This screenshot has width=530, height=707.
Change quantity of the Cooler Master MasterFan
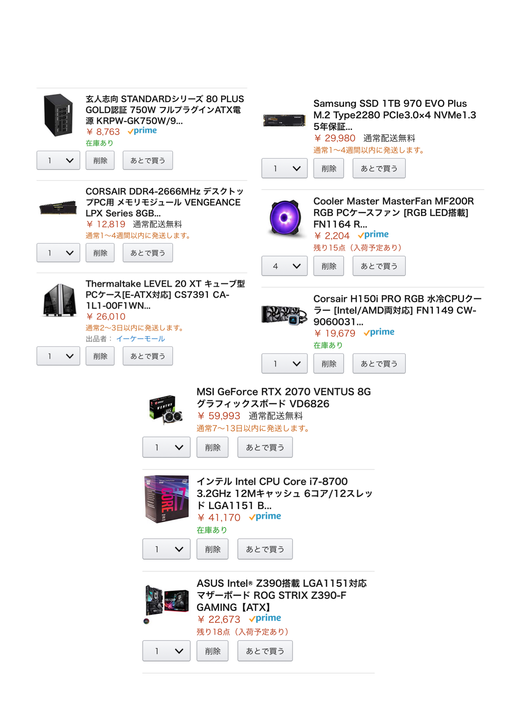tap(284, 266)
